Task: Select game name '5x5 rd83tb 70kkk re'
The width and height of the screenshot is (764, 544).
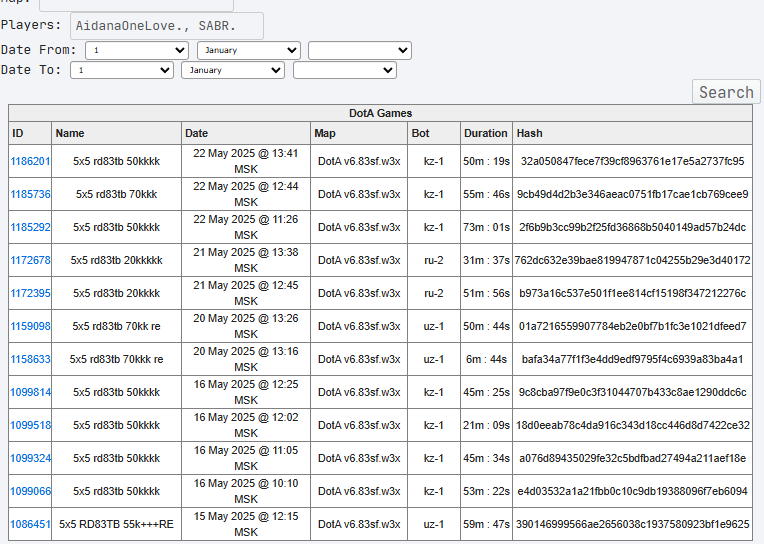Action: coord(116,359)
